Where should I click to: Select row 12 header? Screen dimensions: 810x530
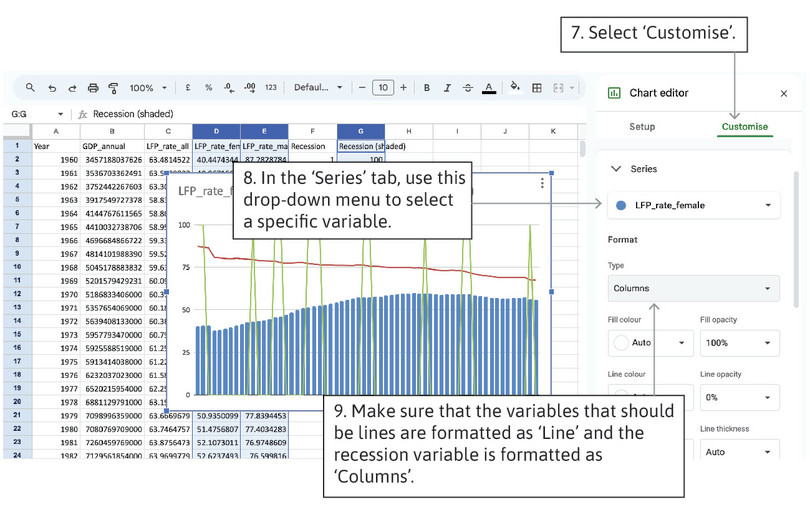click(x=17, y=293)
